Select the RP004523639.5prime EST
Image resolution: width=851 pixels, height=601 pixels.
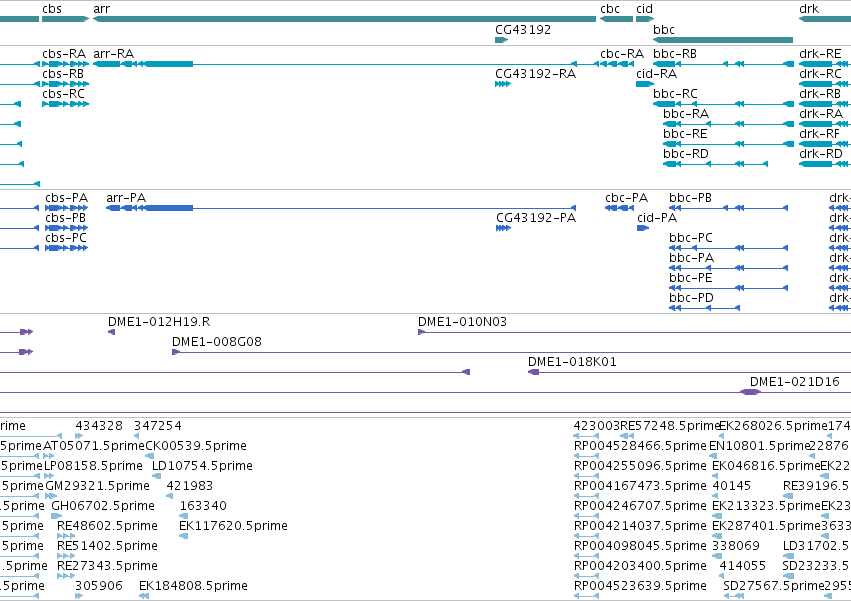click(x=586, y=596)
